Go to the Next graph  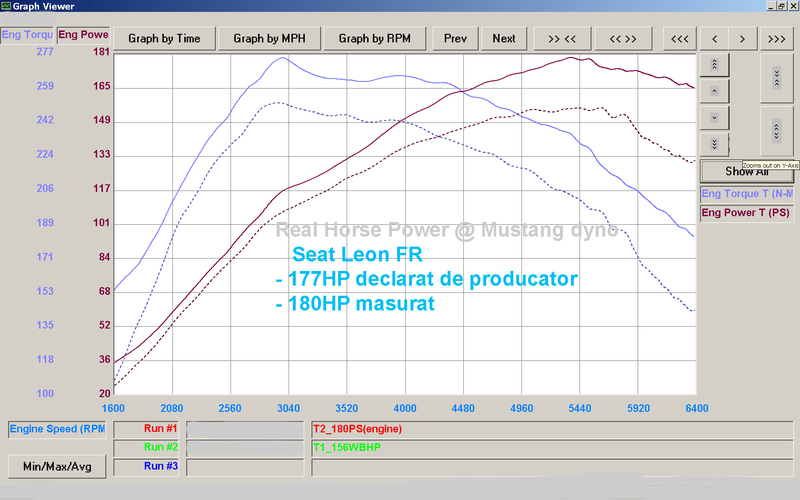click(504, 39)
